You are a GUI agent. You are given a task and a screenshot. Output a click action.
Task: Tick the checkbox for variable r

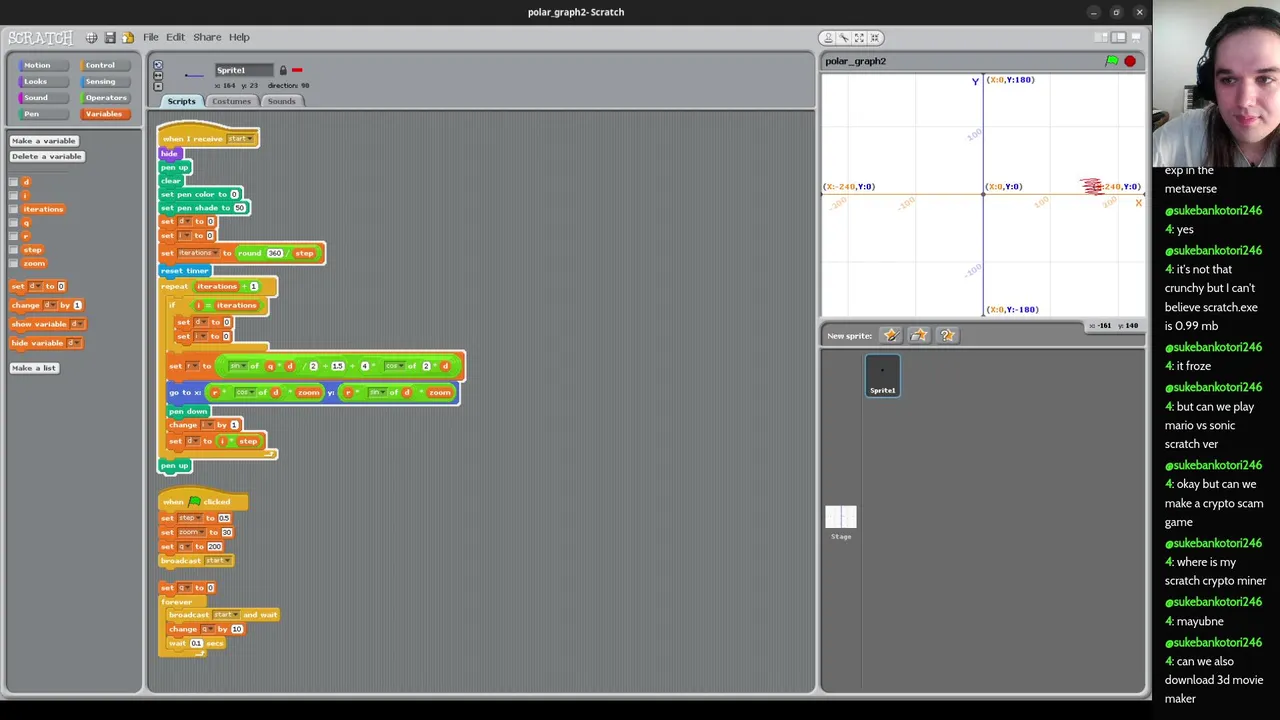pos(13,236)
